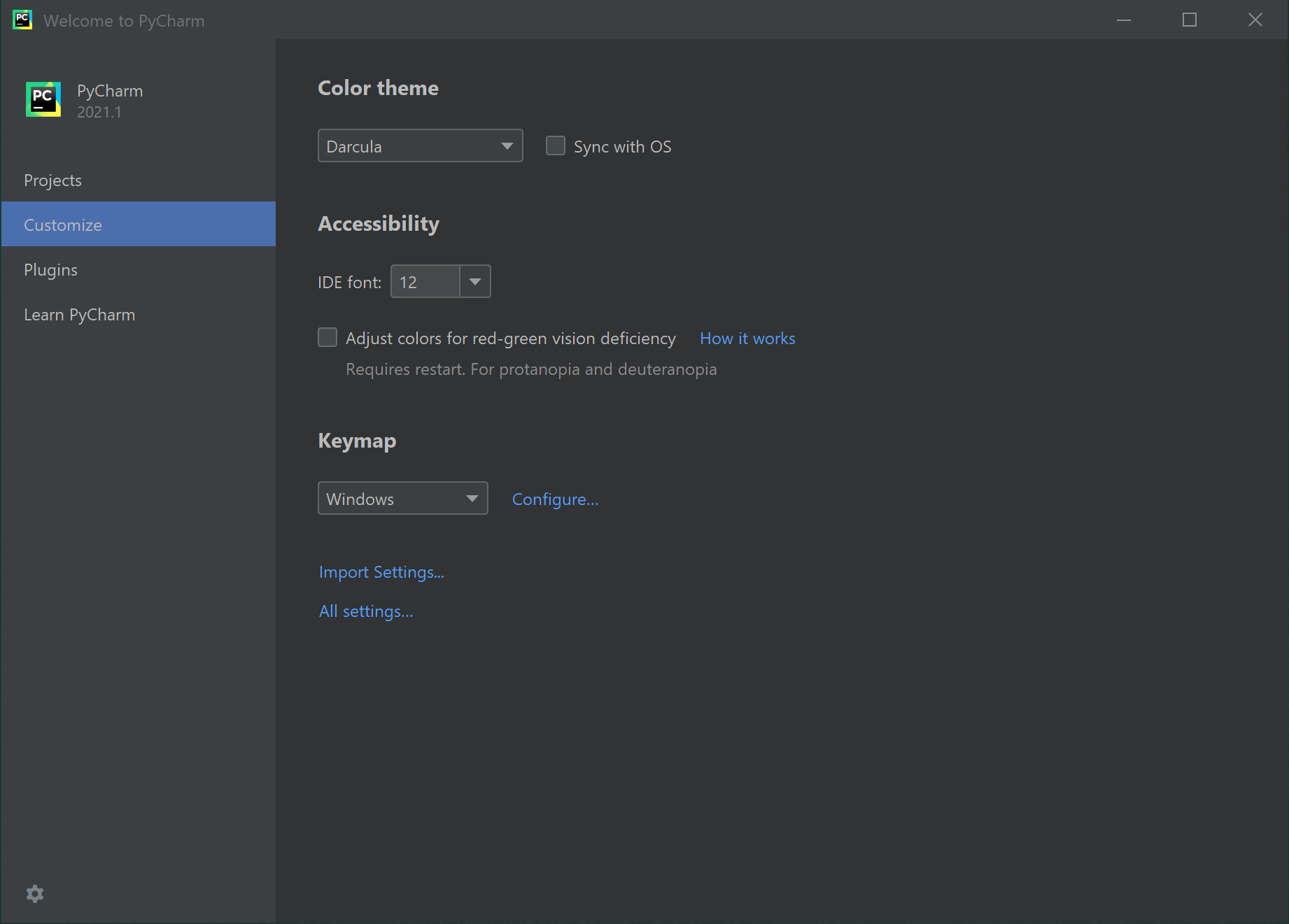This screenshot has width=1289, height=924.
Task: Click Import Settings... link
Action: coord(381,571)
